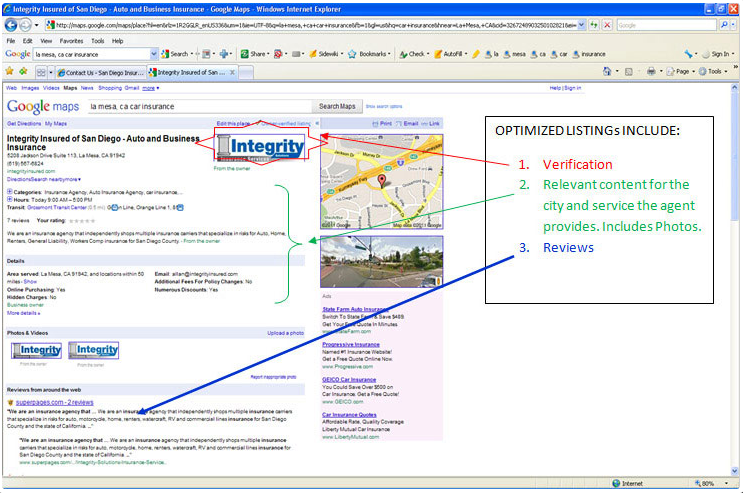743x493 pixels.
Task: Switch to 'Contact Us - San Diego Insur...' tab
Action: (100, 73)
